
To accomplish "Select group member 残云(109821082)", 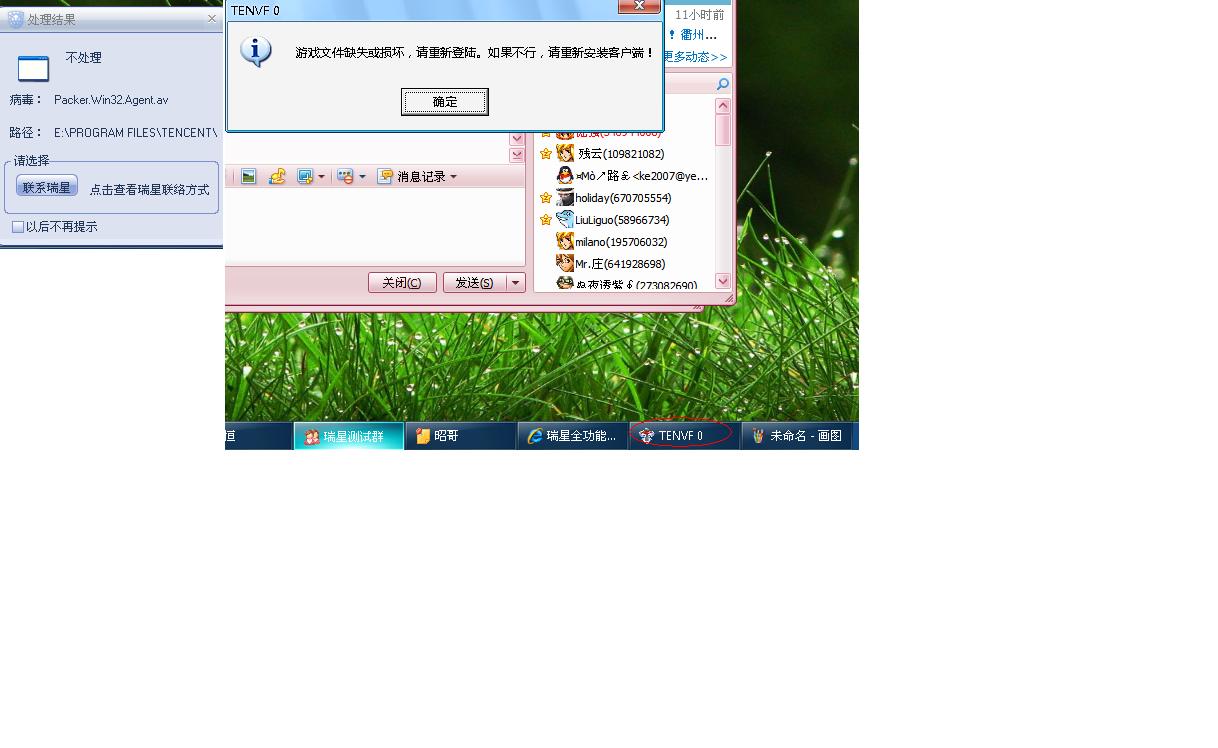I will [621, 154].
